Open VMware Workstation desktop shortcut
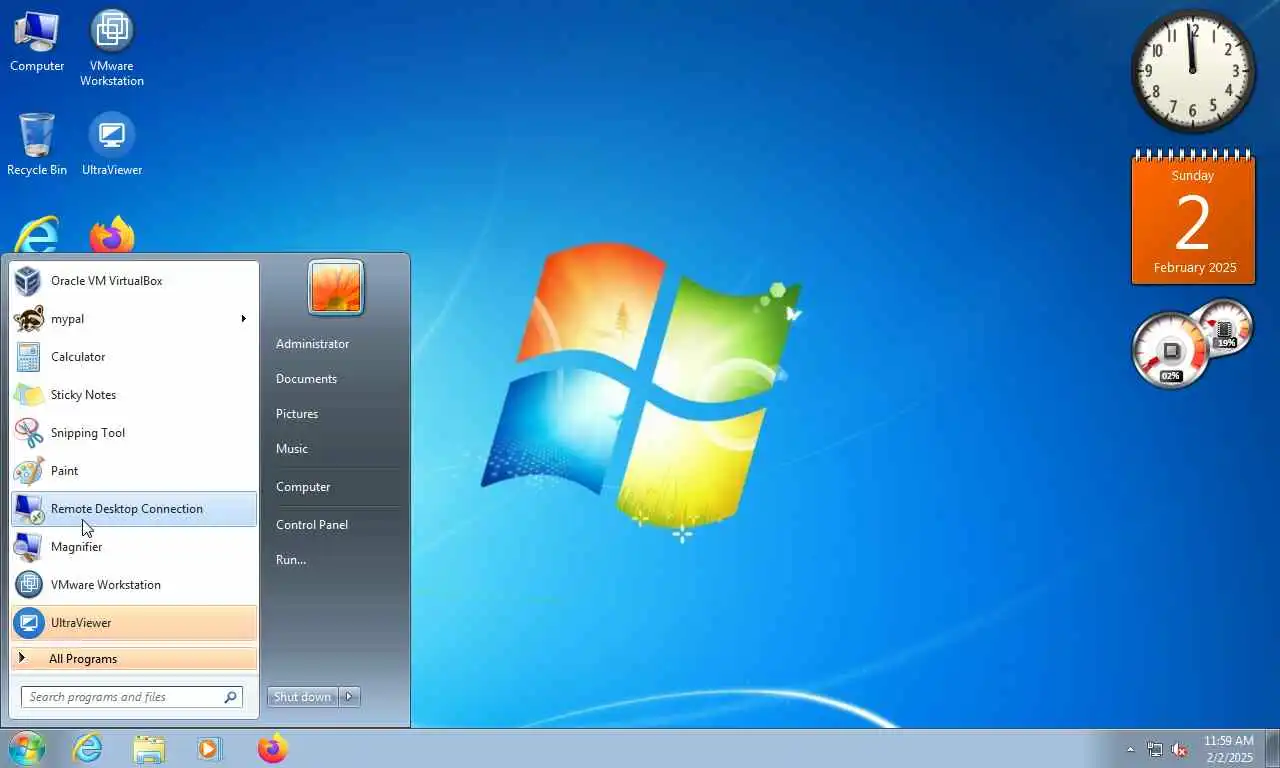1280x768 pixels. (x=112, y=47)
